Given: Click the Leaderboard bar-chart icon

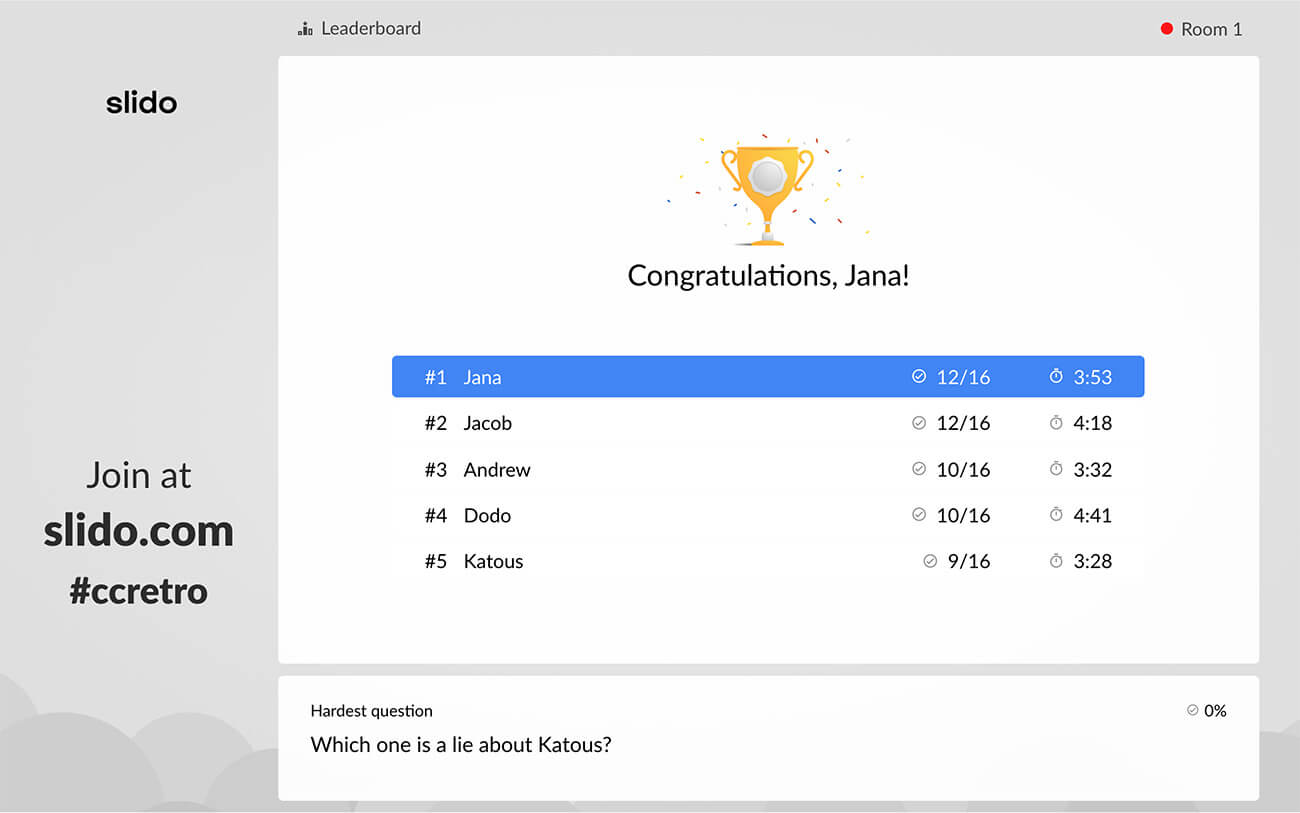Looking at the screenshot, I should click(305, 29).
